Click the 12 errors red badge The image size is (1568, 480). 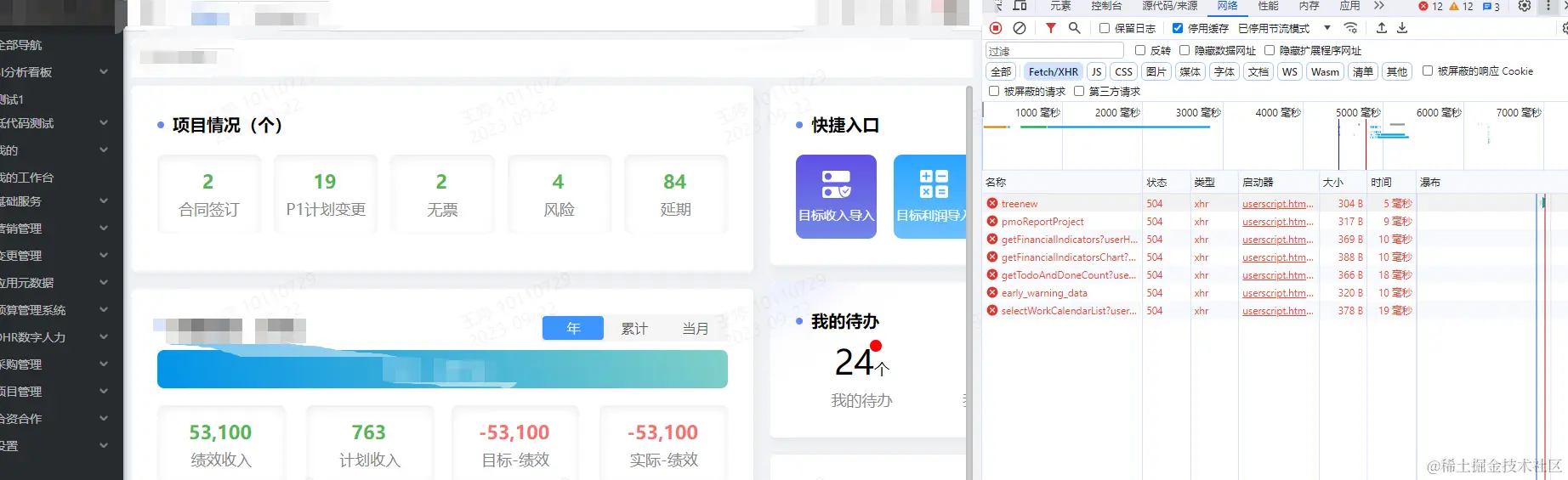point(1430,6)
